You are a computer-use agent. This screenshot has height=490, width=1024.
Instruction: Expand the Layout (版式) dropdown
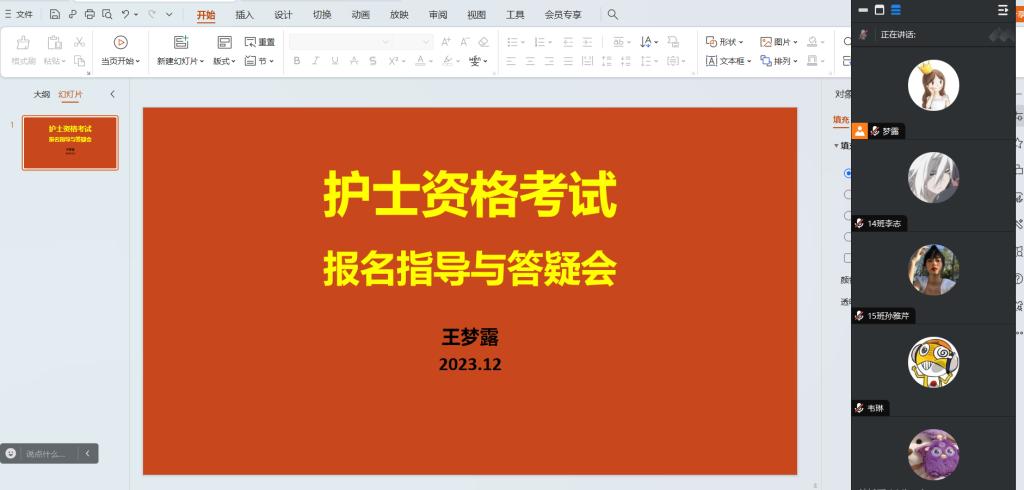223,61
